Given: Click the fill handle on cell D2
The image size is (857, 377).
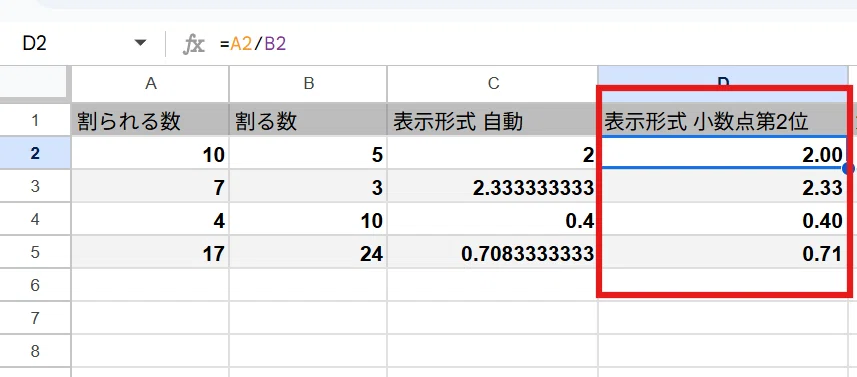Looking at the screenshot, I should (x=848, y=168).
